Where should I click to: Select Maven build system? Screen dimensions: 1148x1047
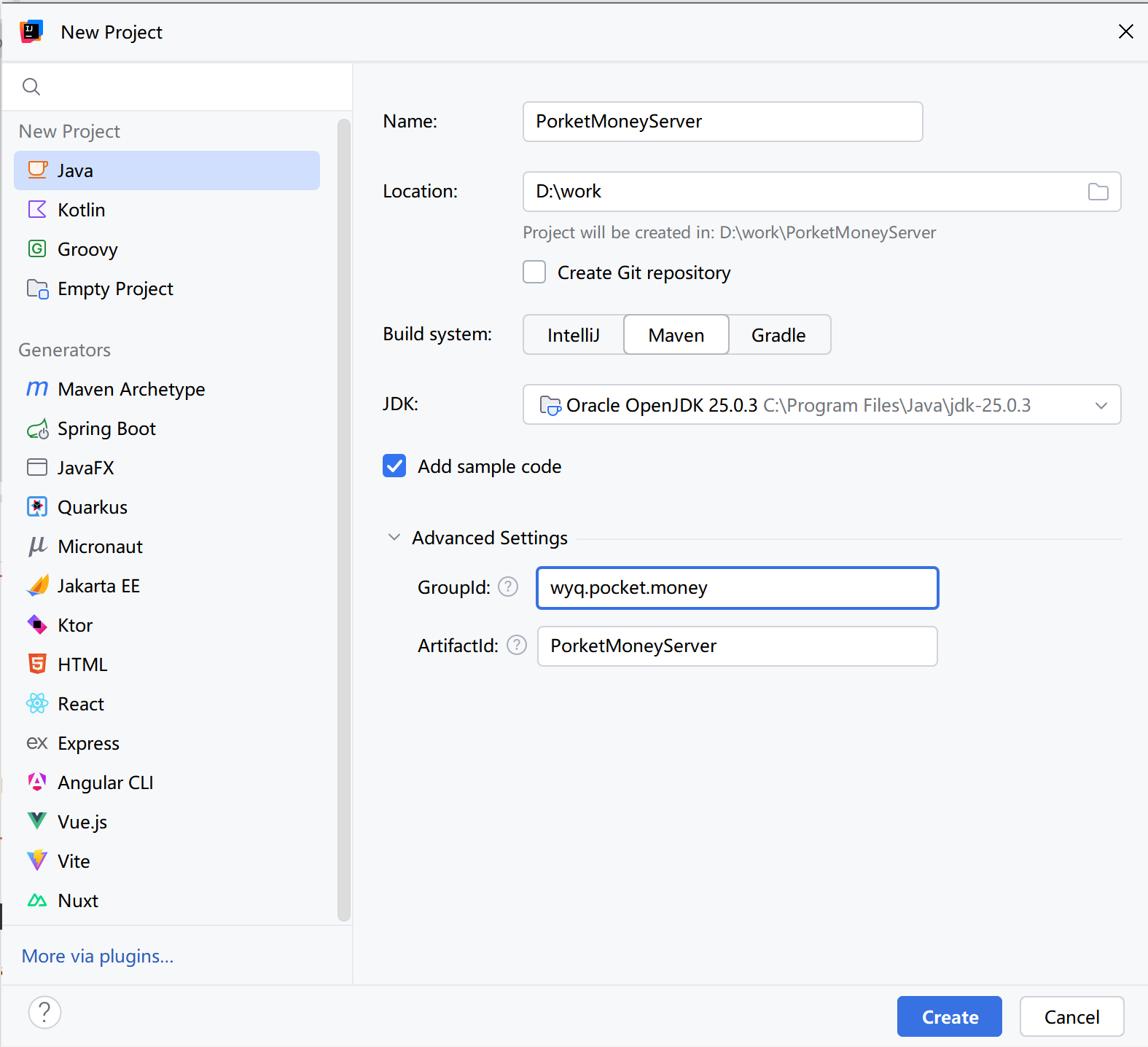(x=676, y=334)
